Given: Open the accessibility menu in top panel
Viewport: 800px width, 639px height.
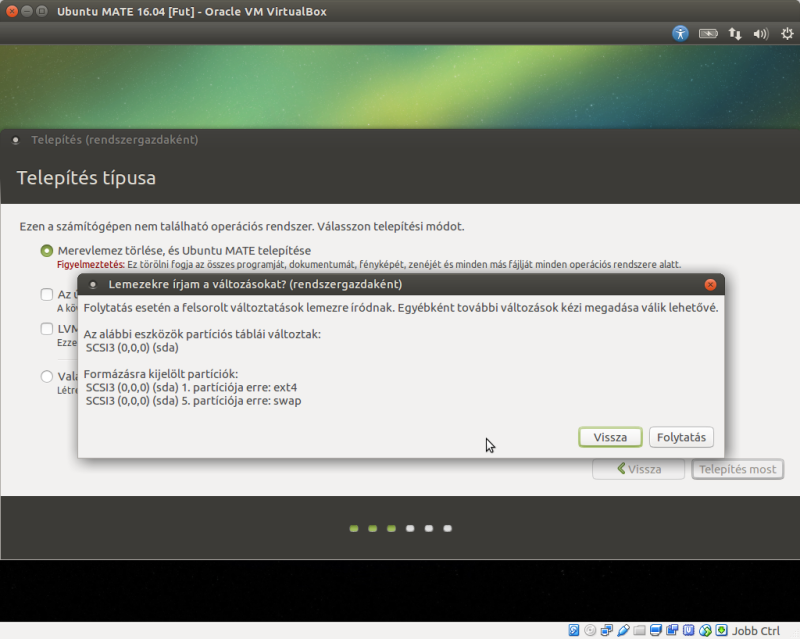Looking at the screenshot, I should pyautogui.click(x=680, y=34).
